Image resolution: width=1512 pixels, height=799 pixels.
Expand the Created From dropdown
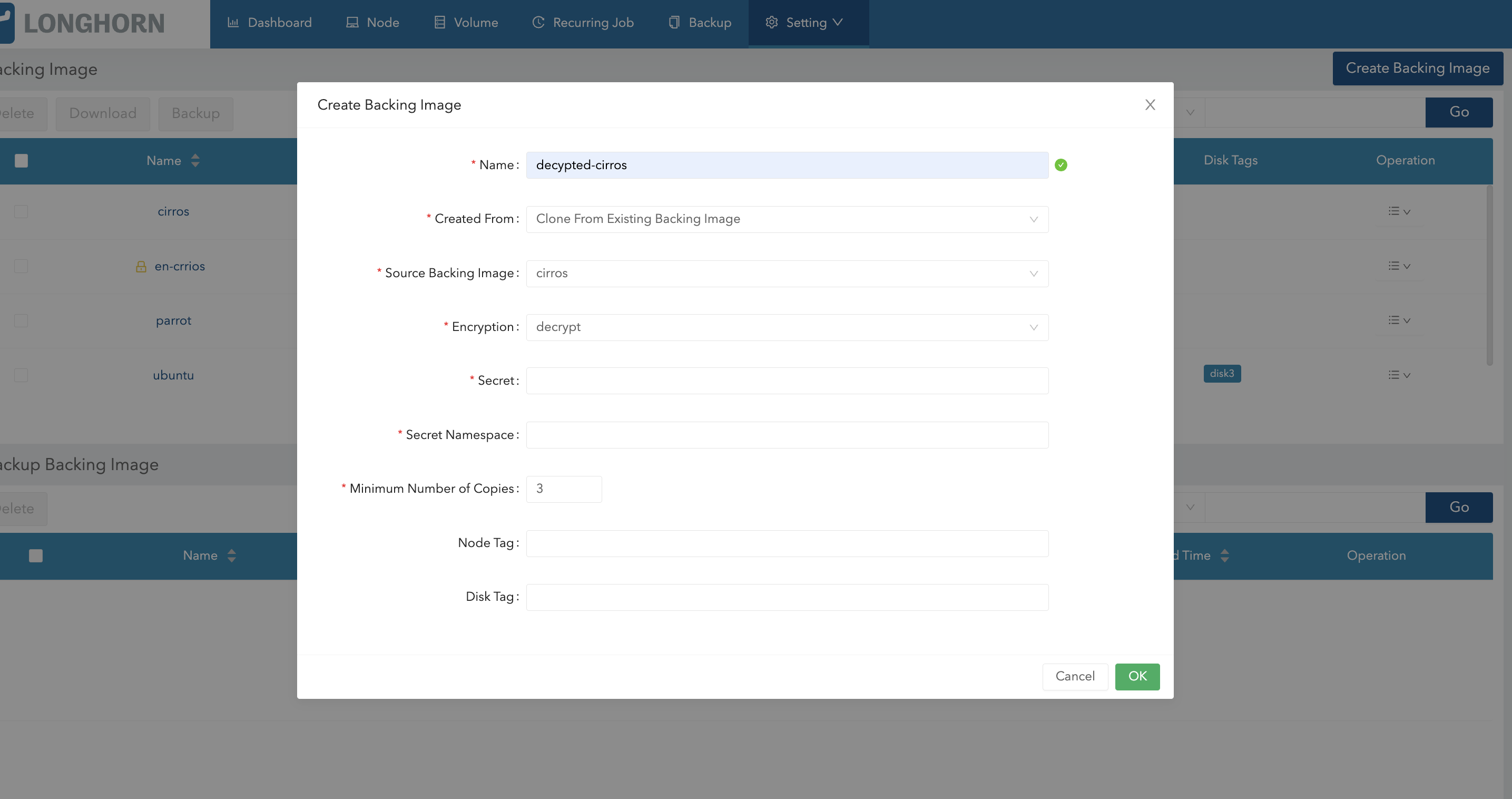point(787,220)
